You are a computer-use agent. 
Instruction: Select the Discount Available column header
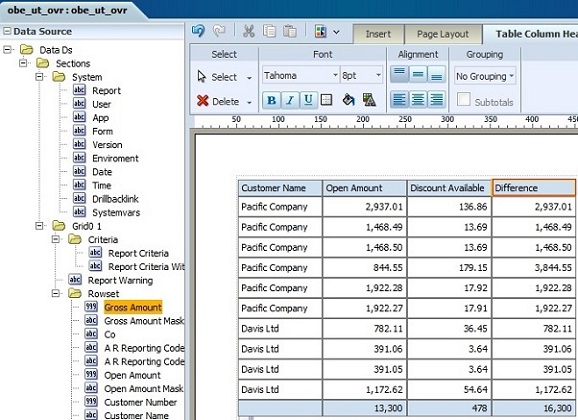pyautogui.click(x=449, y=188)
